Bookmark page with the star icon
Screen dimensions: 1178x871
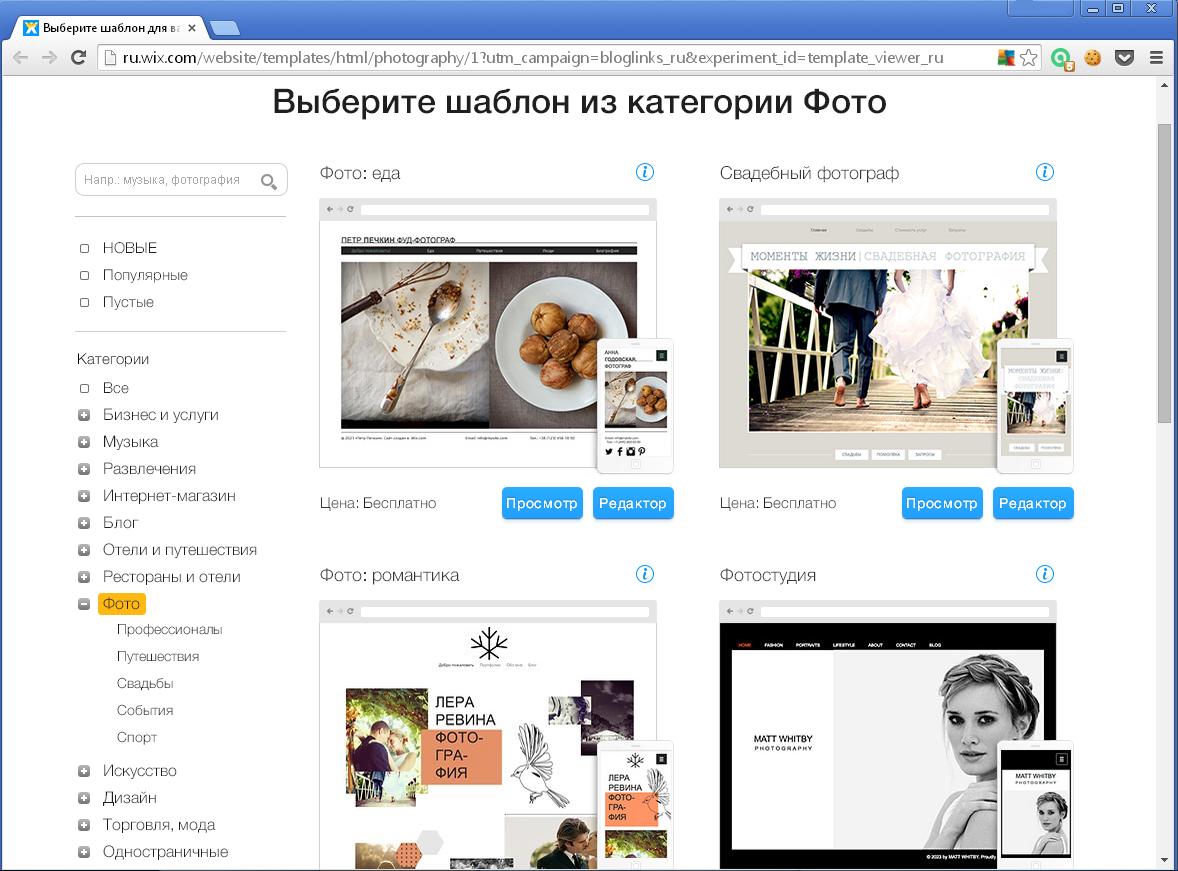click(1028, 58)
